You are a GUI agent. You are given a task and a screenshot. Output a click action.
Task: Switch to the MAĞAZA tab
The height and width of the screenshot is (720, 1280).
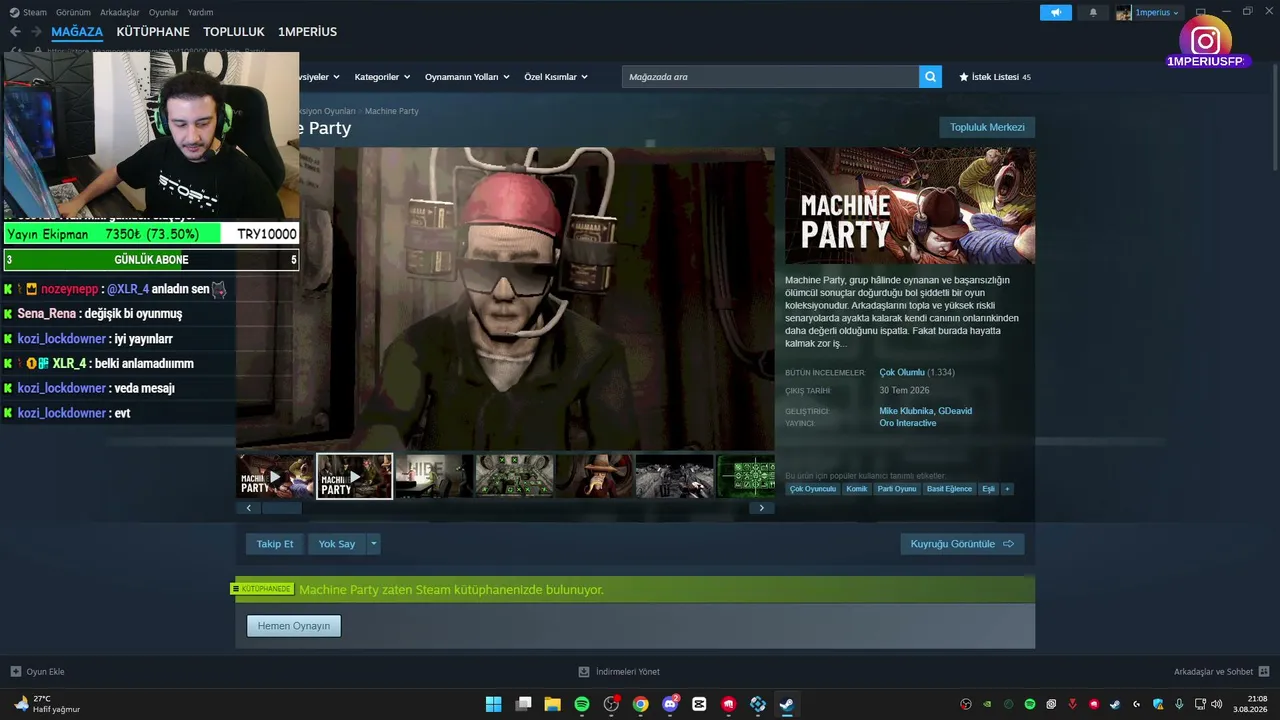[77, 32]
